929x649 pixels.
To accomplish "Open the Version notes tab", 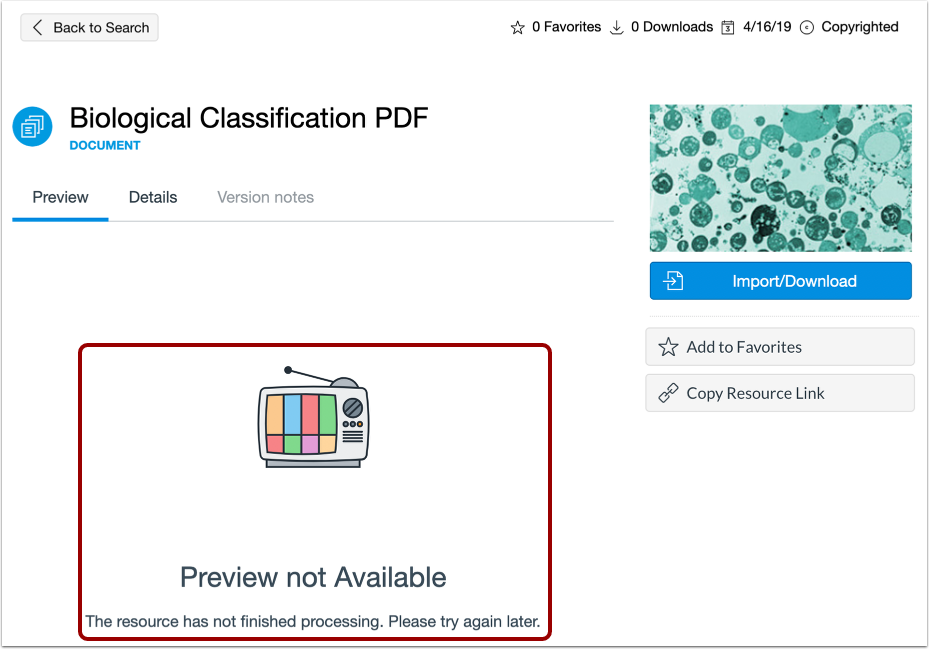I will 264,197.
